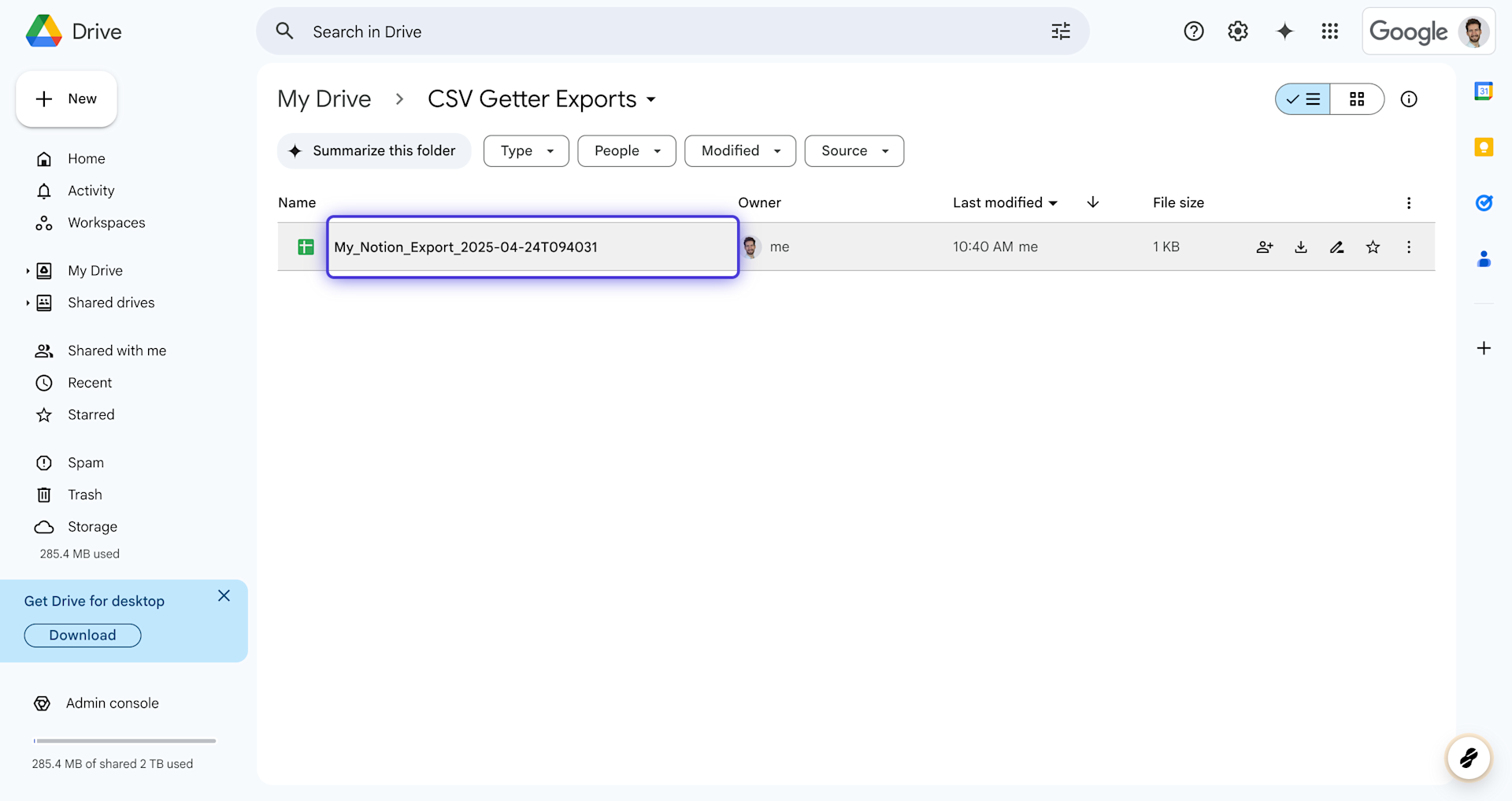The height and width of the screenshot is (801, 1512).
Task: Expand the Type filter dropdown
Action: click(525, 150)
